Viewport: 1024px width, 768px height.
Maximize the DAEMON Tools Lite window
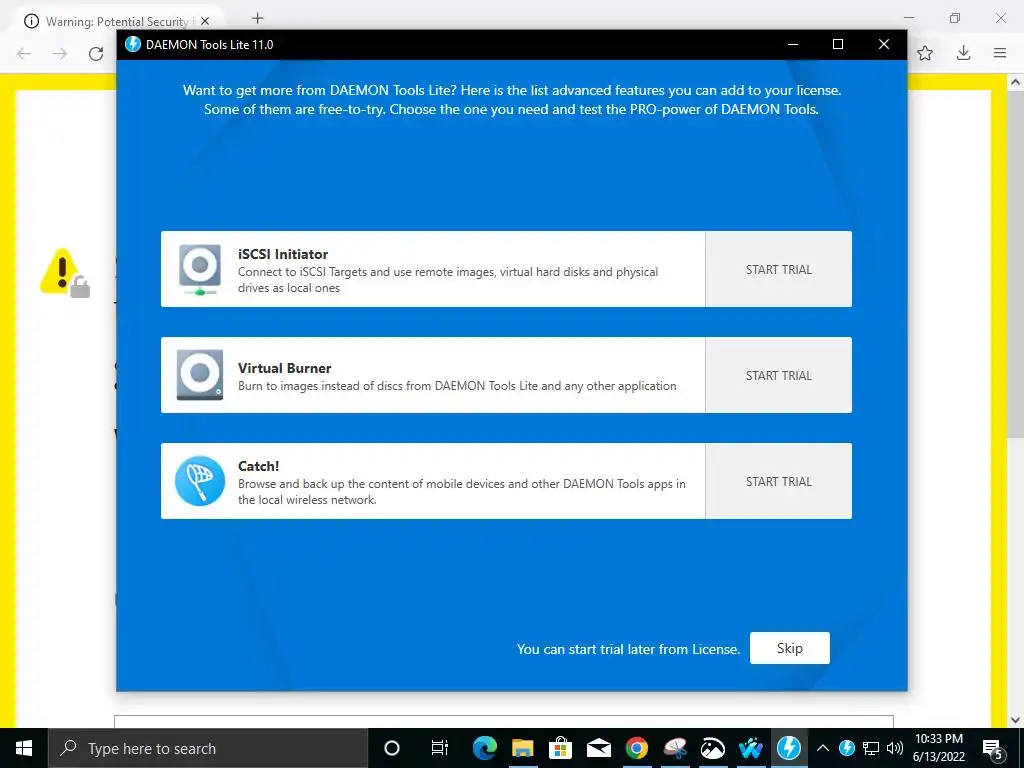(x=838, y=44)
